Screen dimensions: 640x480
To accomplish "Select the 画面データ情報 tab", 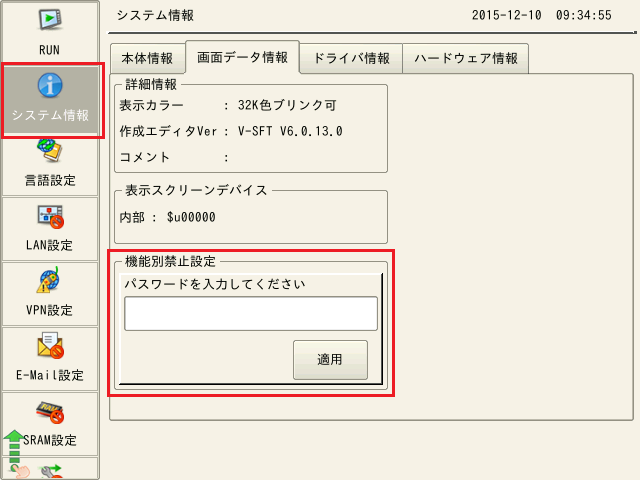I will (x=243, y=58).
